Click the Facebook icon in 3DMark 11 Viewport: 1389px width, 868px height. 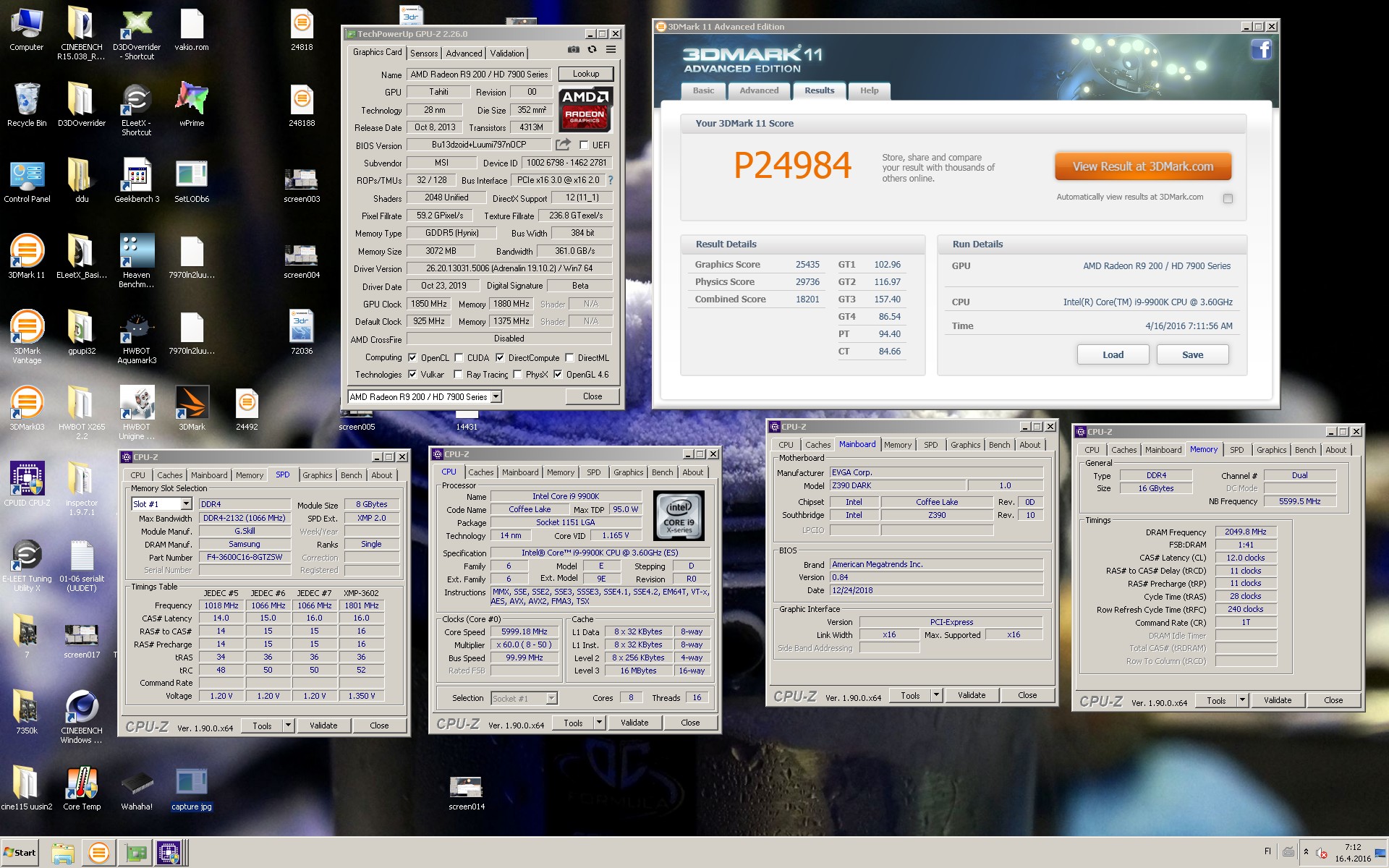tap(1261, 49)
